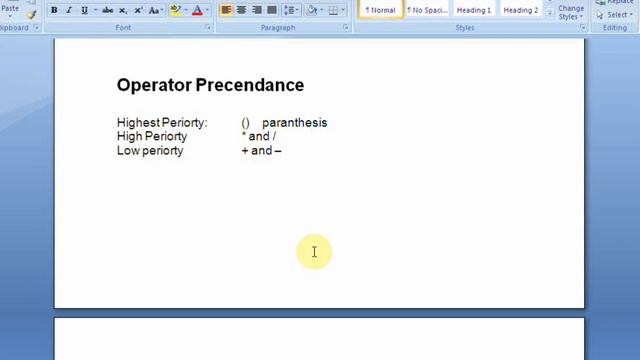
Task: Open the Paragraph dialog launcher
Action: coord(346,27)
